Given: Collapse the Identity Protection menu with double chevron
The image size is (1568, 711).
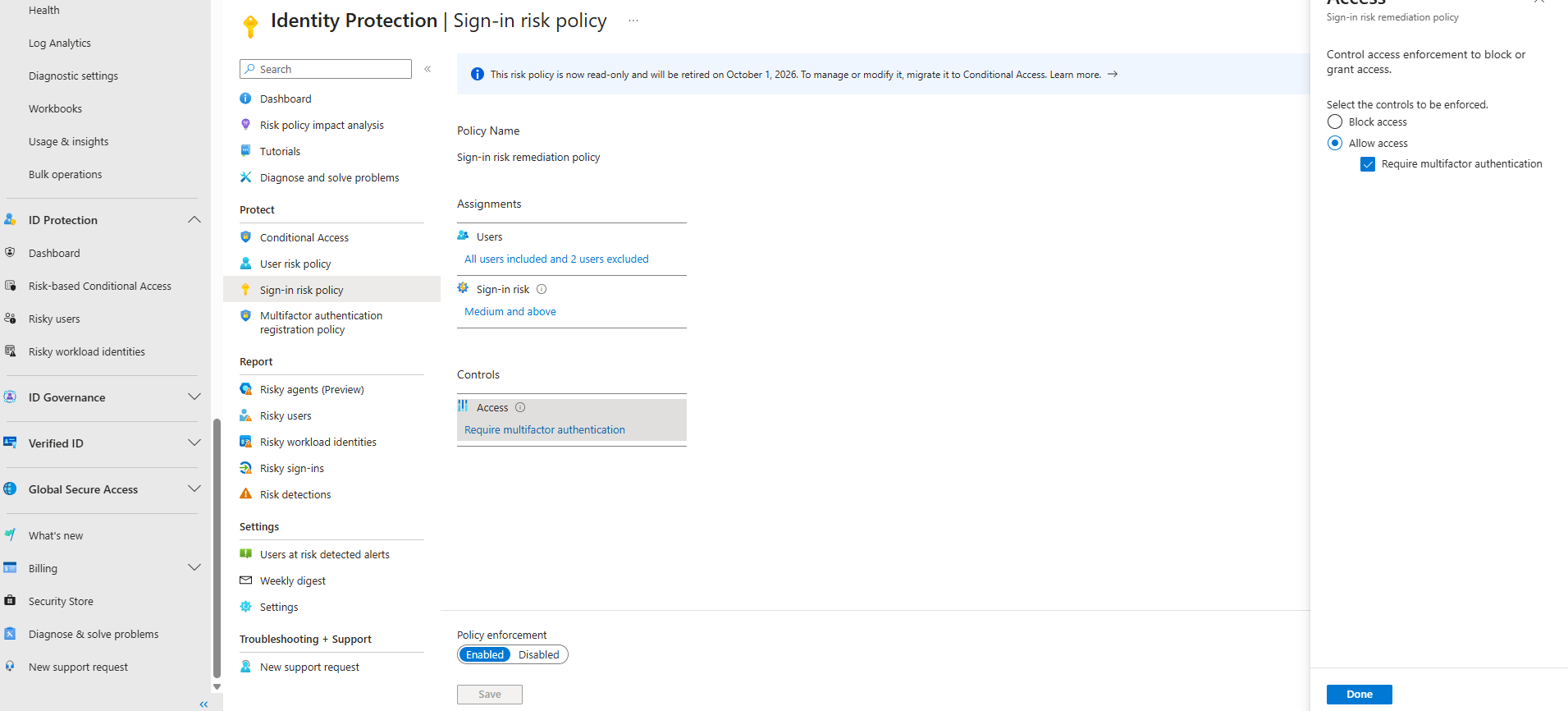Looking at the screenshot, I should point(427,69).
